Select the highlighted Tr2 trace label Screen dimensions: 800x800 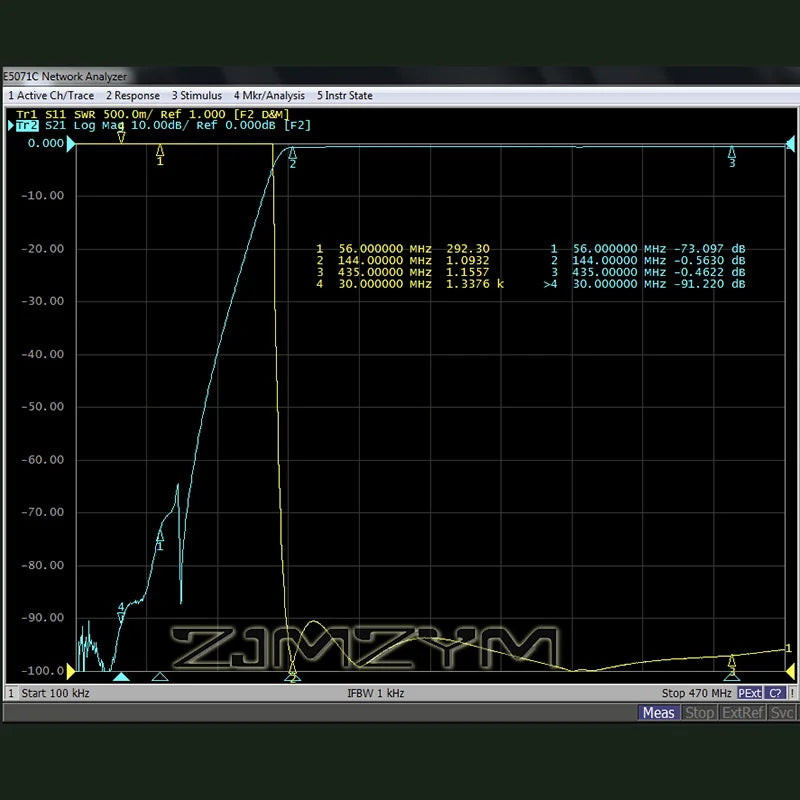click(27, 126)
